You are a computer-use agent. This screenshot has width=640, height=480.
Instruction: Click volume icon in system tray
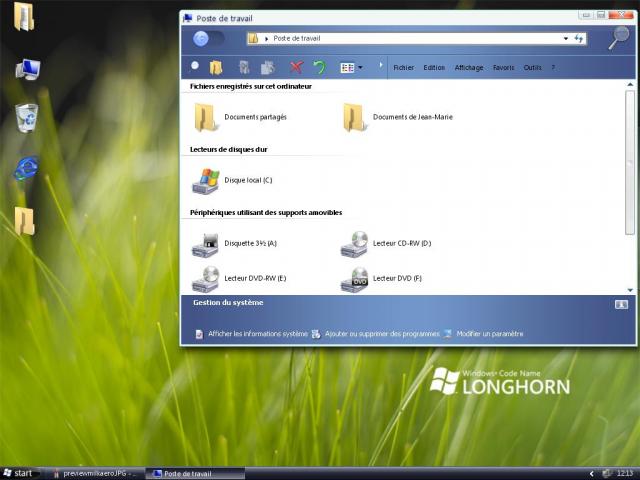(607, 473)
